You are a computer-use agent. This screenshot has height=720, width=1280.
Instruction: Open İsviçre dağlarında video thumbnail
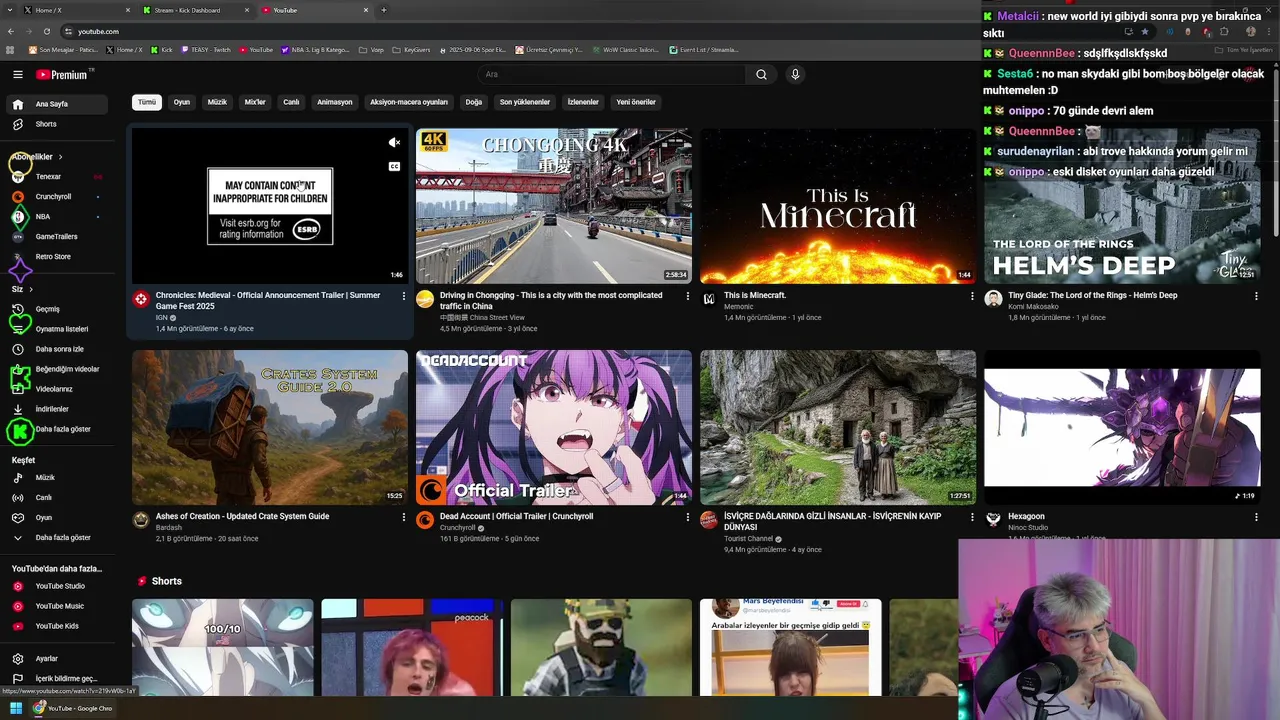(838, 427)
